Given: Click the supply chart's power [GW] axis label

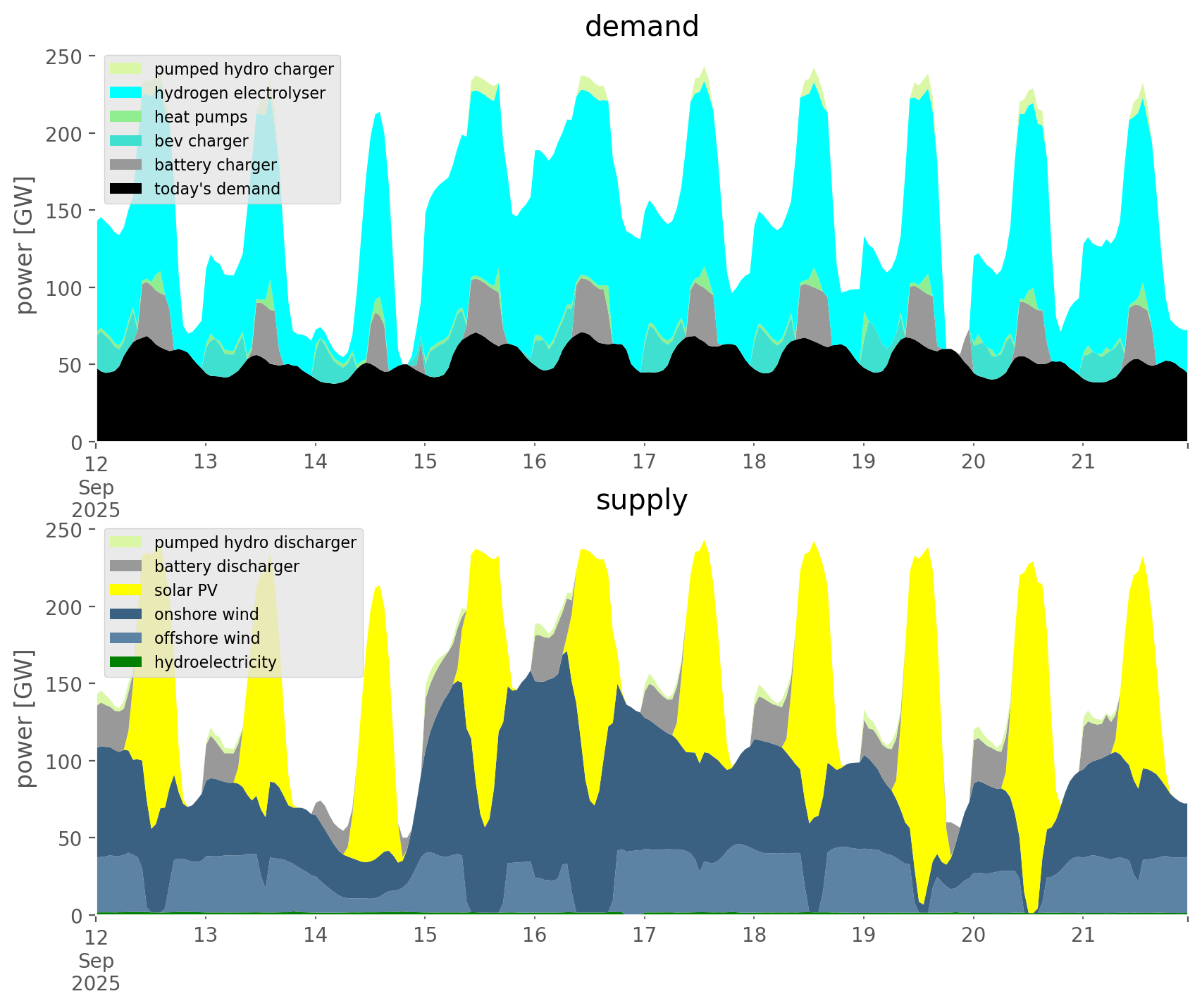Looking at the screenshot, I should (x=25, y=718).
